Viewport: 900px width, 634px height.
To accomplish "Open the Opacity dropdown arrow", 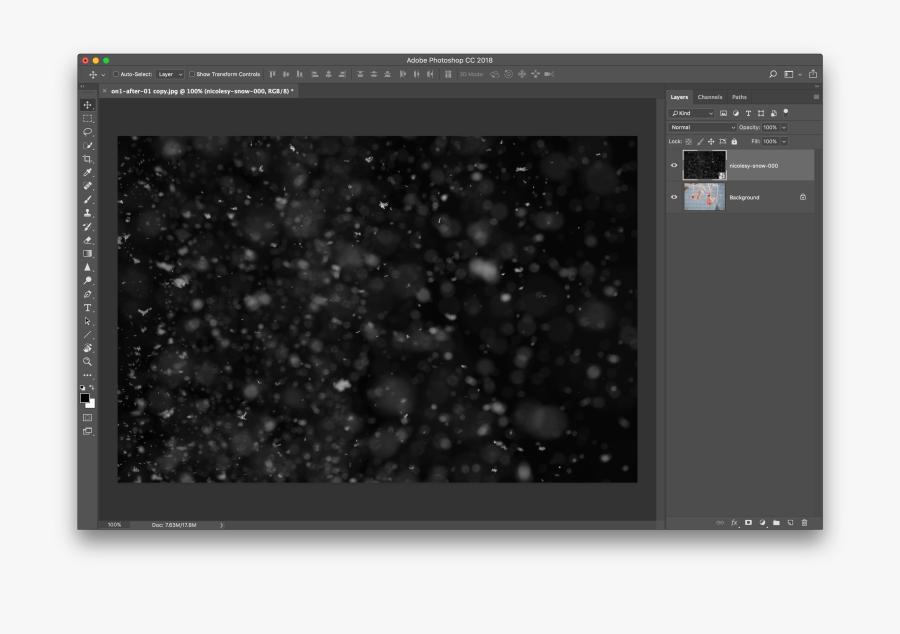I will tap(784, 127).
